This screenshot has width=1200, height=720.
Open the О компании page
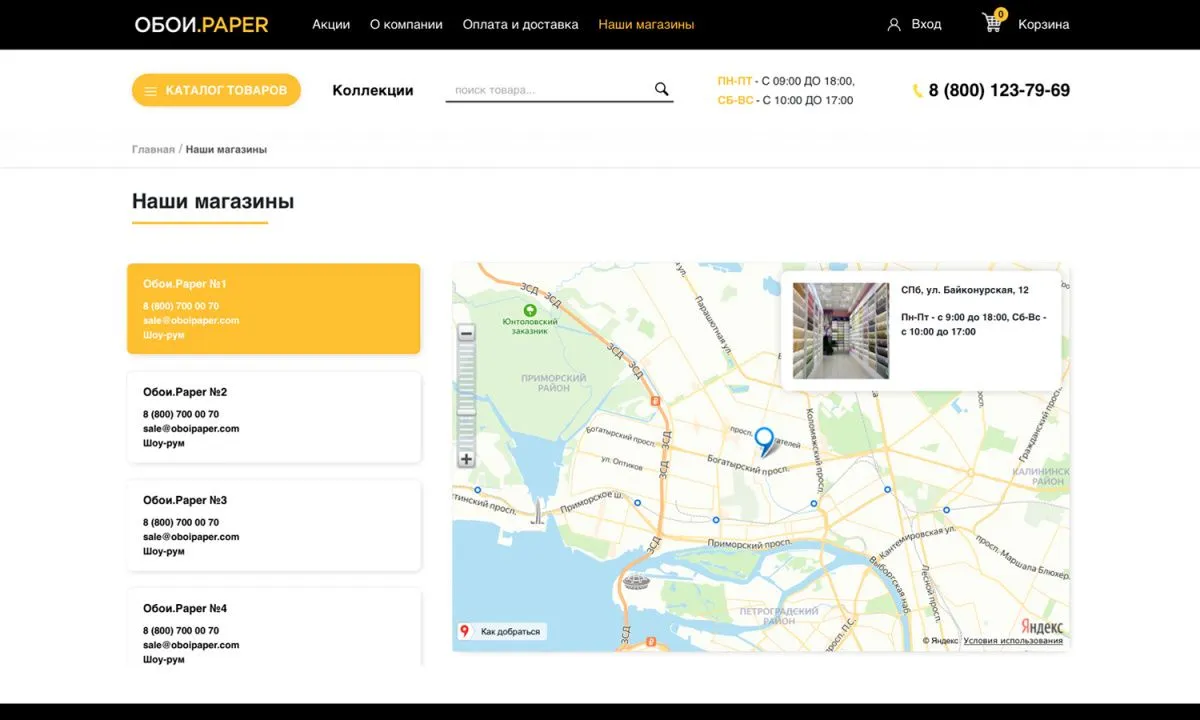(406, 24)
